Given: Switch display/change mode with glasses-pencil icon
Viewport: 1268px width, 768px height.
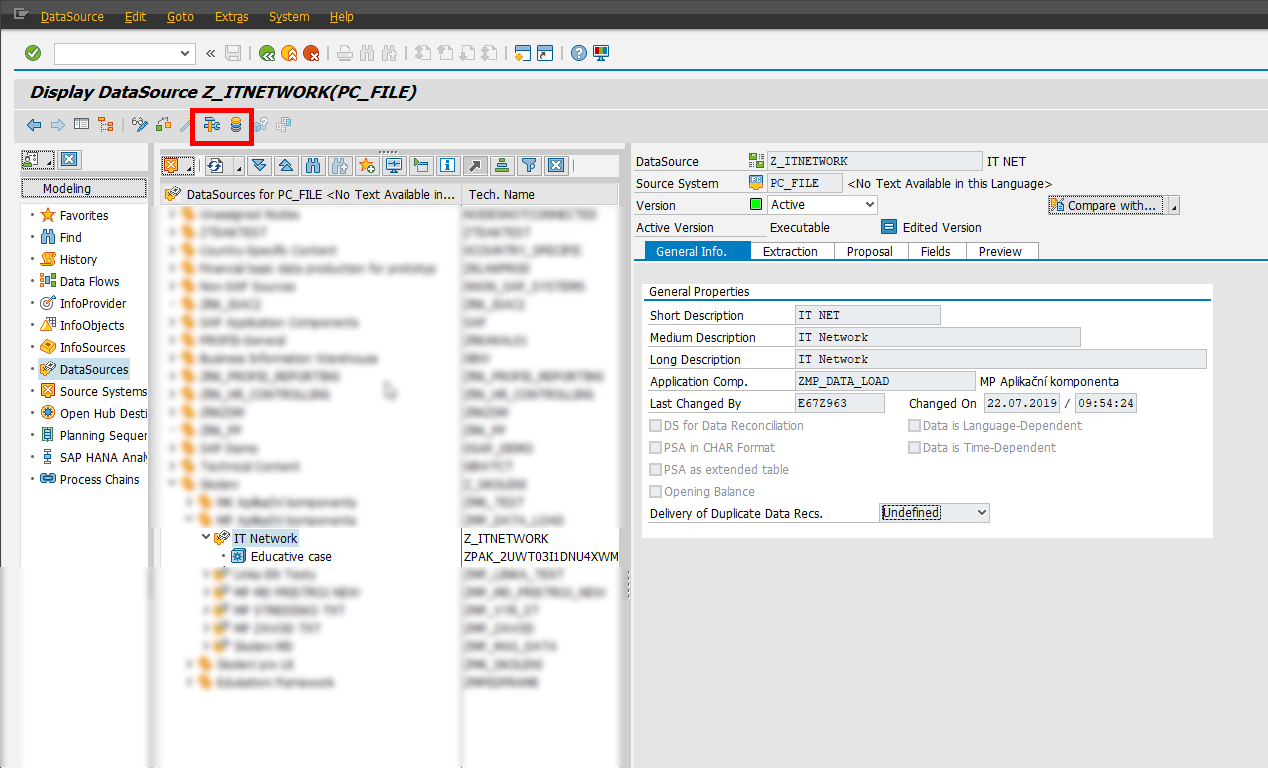Looking at the screenshot, I should point(139,125).
